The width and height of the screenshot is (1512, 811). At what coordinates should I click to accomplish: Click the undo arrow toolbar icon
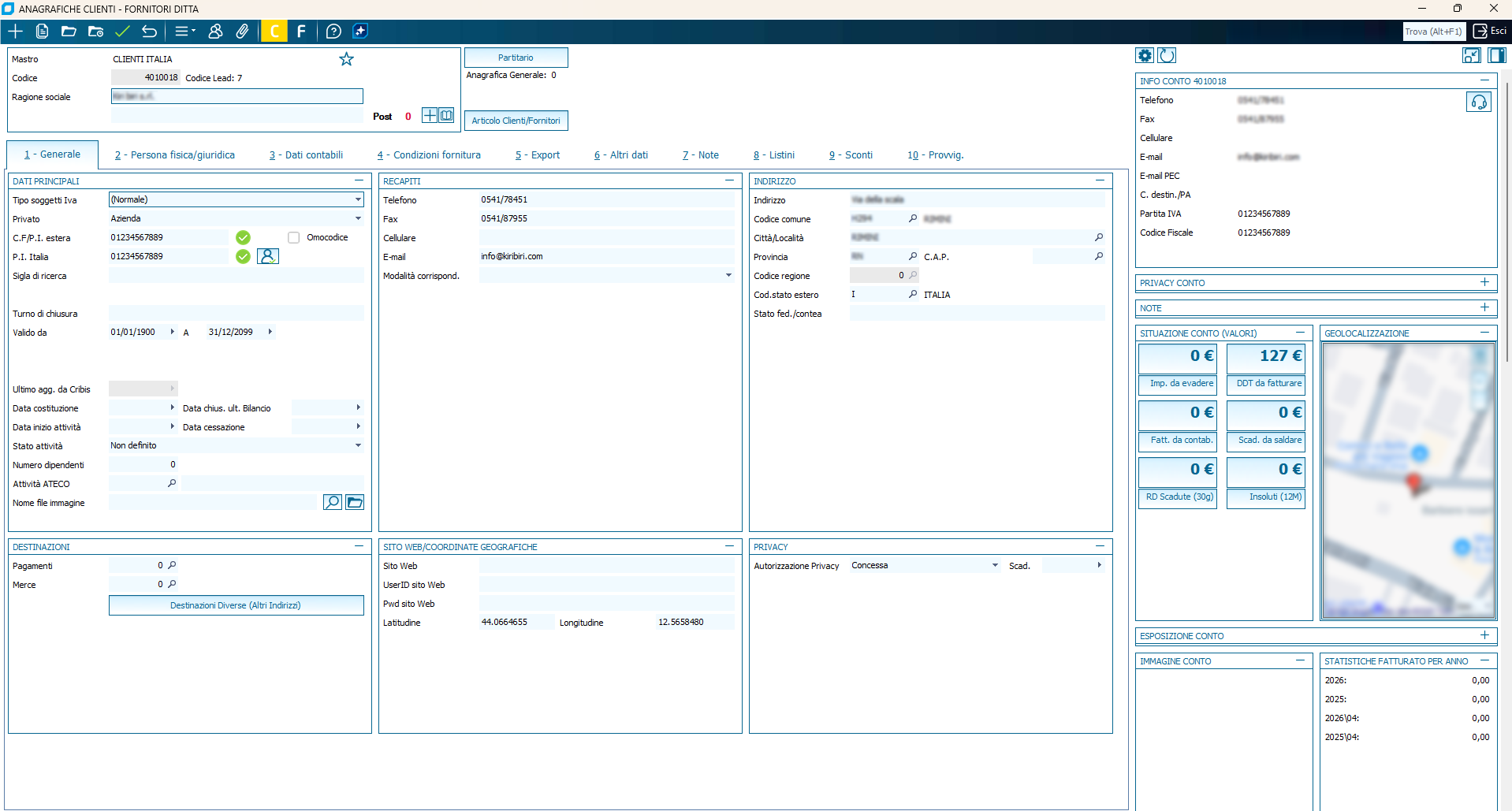coord(149,32)
